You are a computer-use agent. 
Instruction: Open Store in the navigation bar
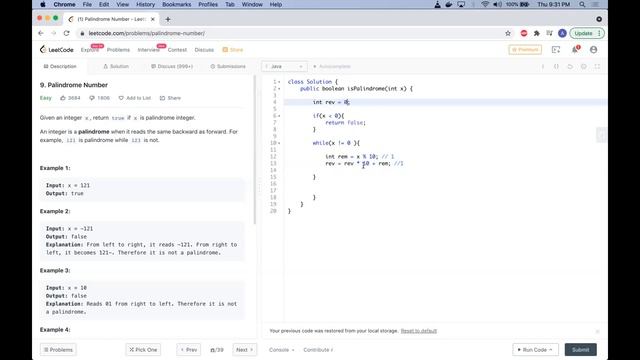coord(233,50)
